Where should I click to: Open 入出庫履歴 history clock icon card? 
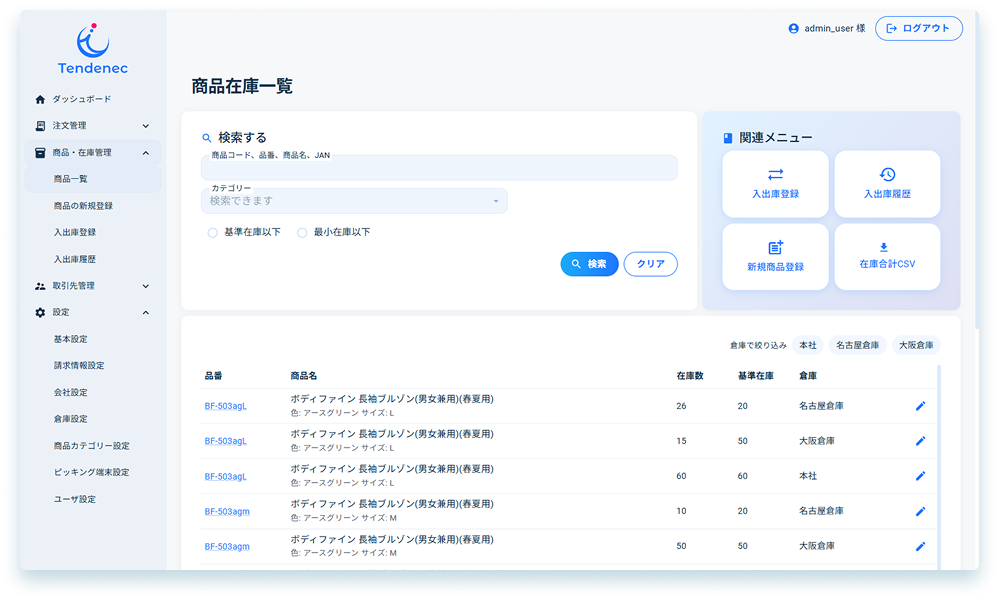coord(887,183)
